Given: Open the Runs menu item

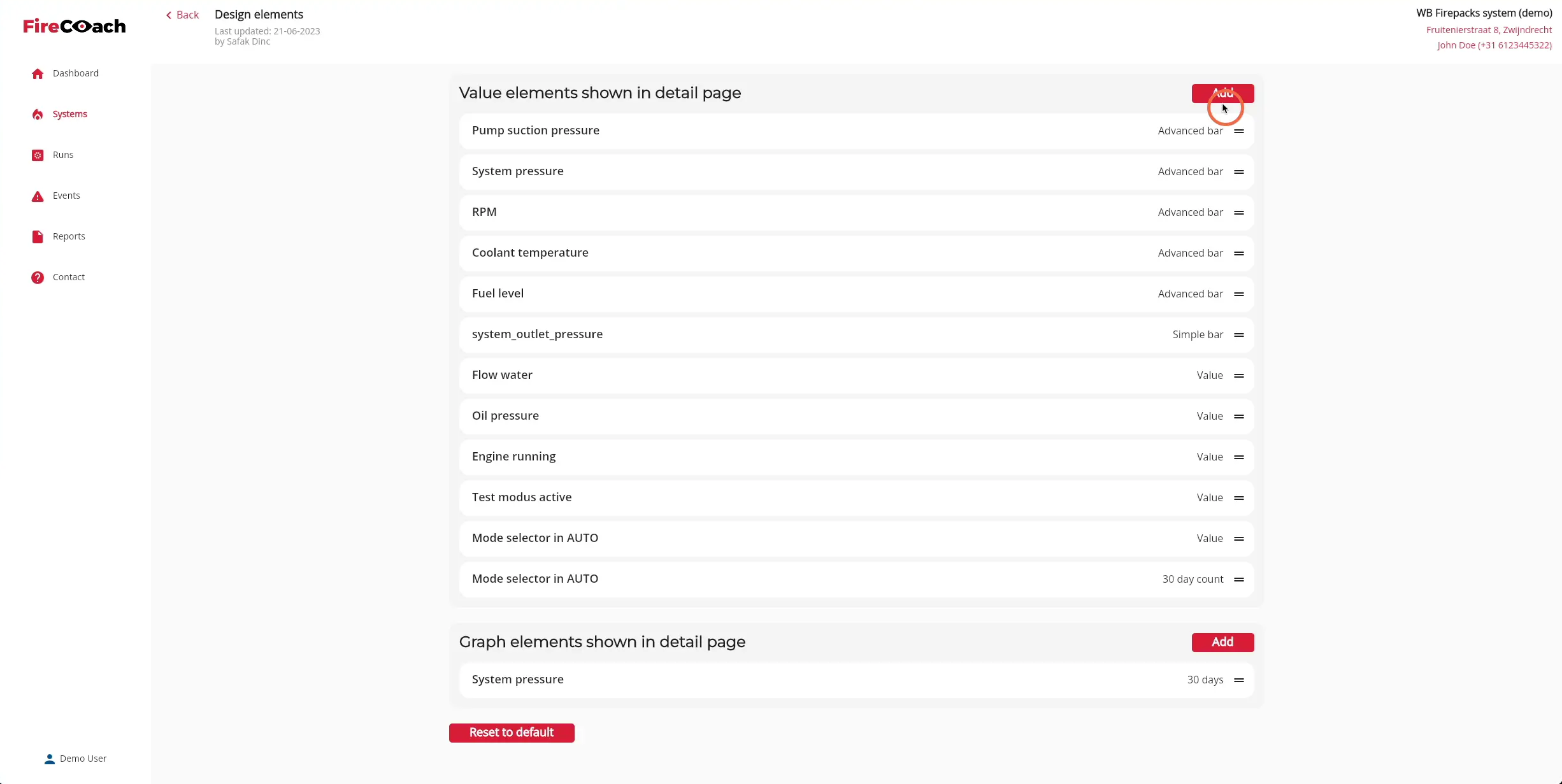Looking at the screenshot, I should pos(63,155).
